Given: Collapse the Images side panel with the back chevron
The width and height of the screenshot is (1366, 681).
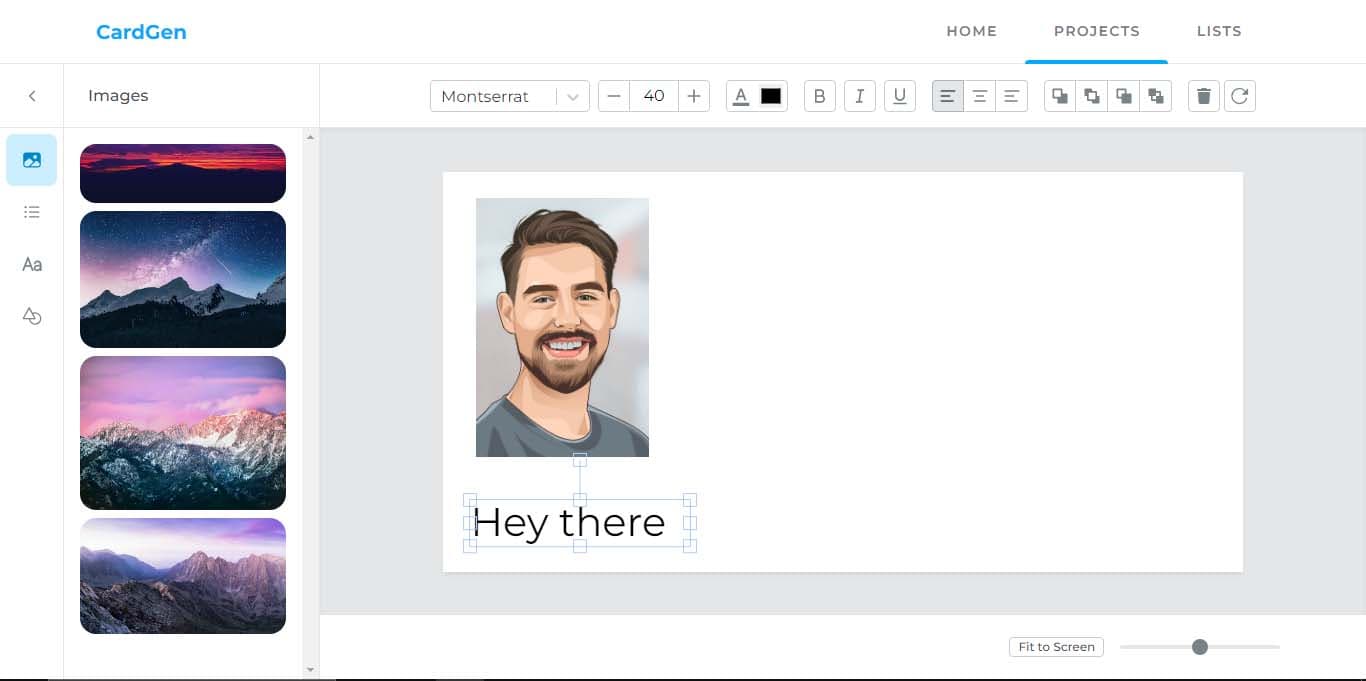Looking at the screenshot, I should tap(32, 96).
